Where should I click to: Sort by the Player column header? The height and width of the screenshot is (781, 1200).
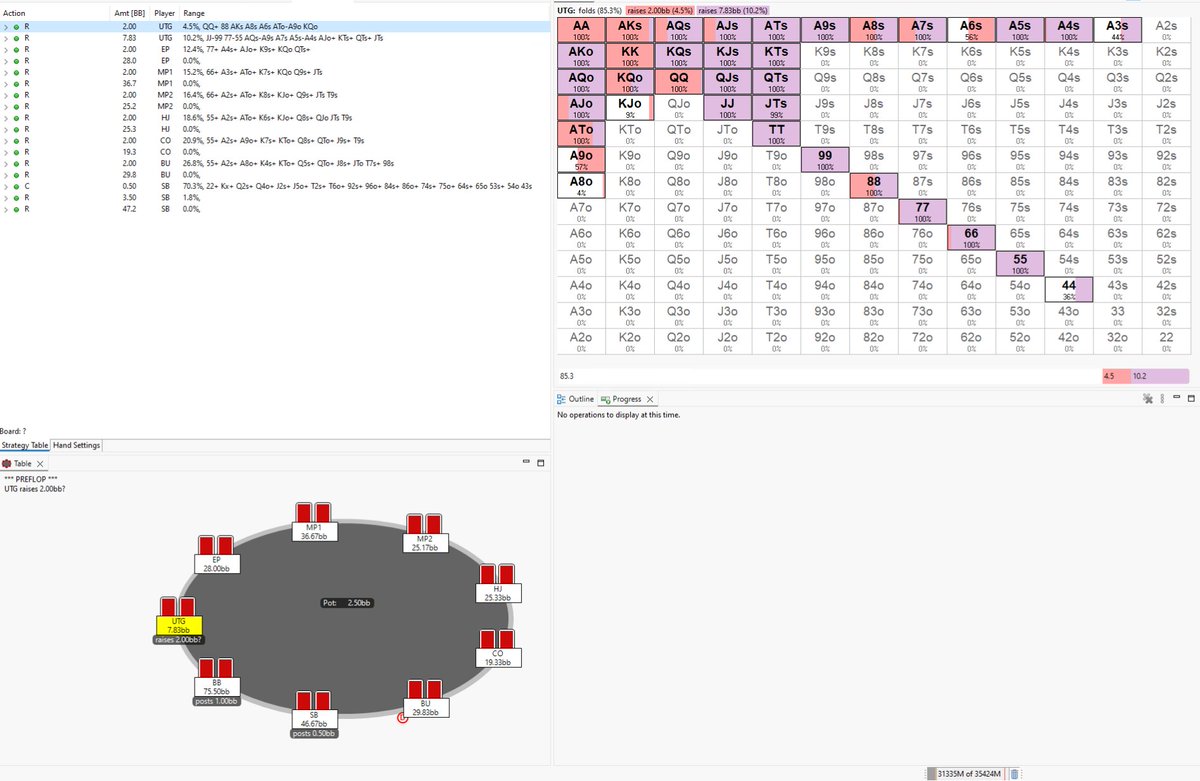(x=165, y=13)
